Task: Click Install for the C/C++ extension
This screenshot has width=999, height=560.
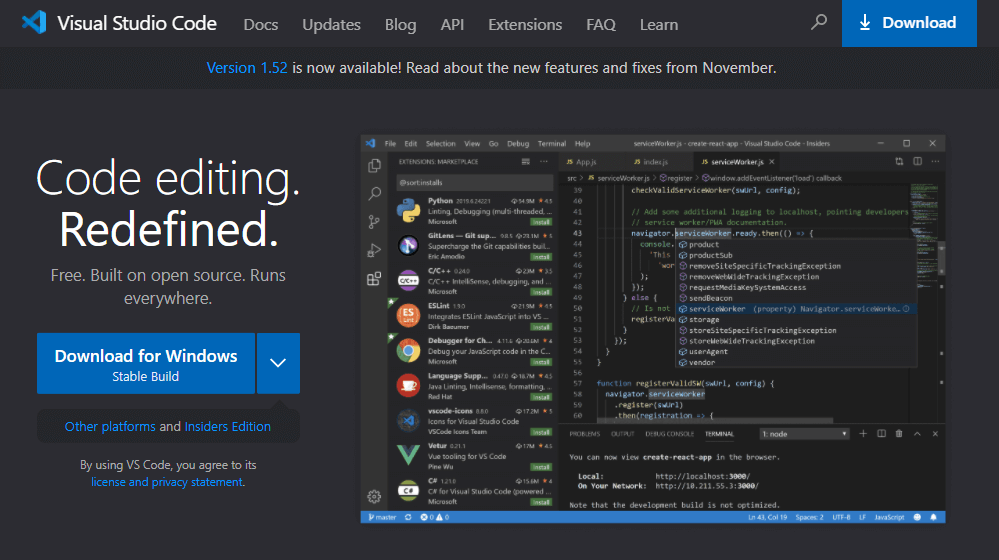Action: click(542, 292)
